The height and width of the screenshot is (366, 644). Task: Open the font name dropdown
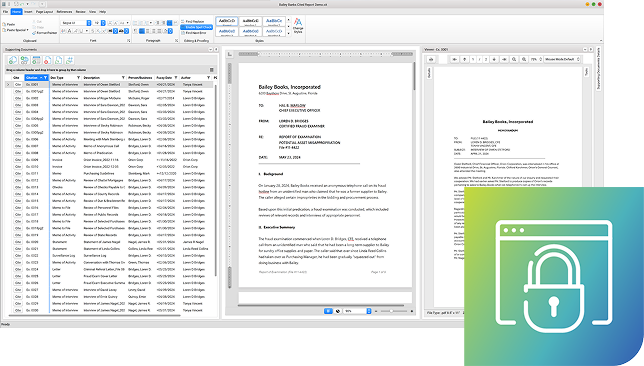click(89, 23)
